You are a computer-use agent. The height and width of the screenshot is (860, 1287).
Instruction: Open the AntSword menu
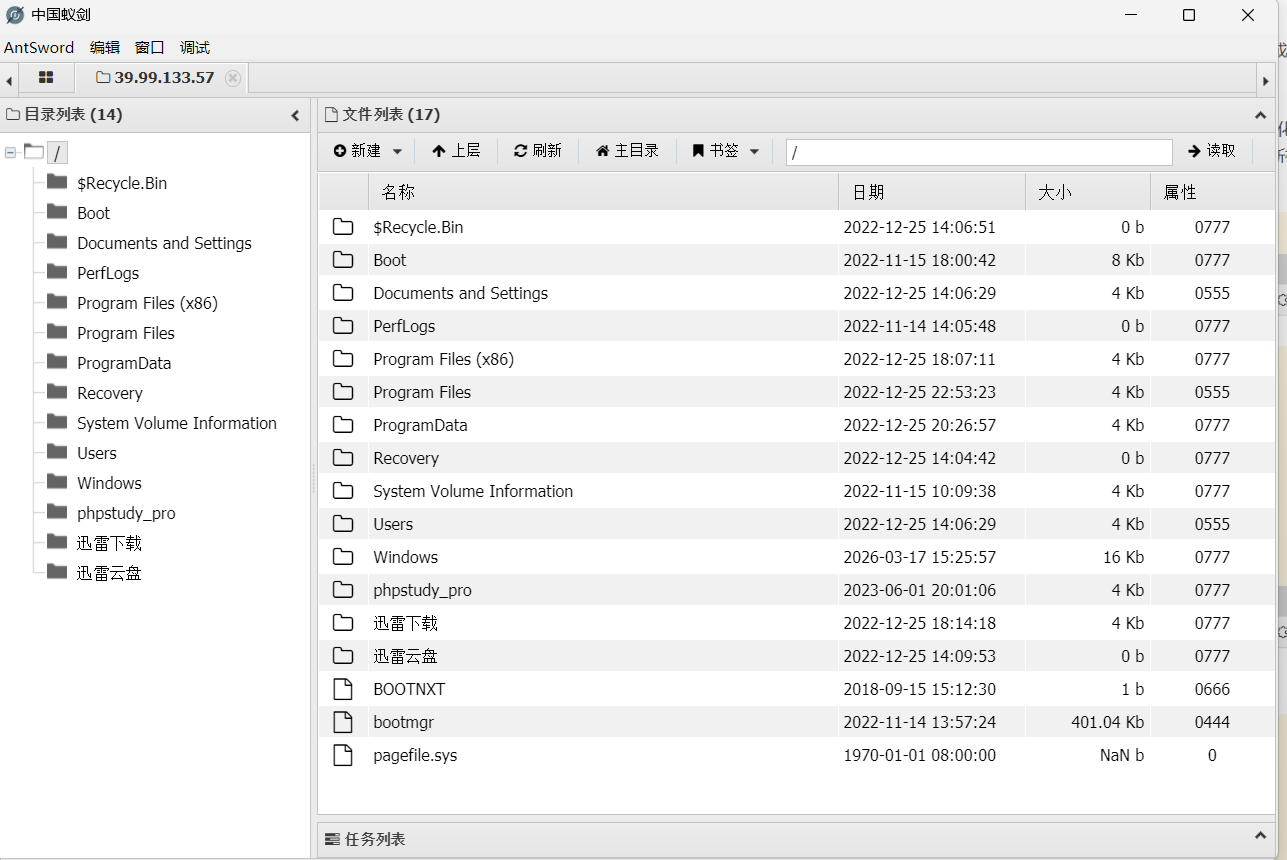[39, 47]
